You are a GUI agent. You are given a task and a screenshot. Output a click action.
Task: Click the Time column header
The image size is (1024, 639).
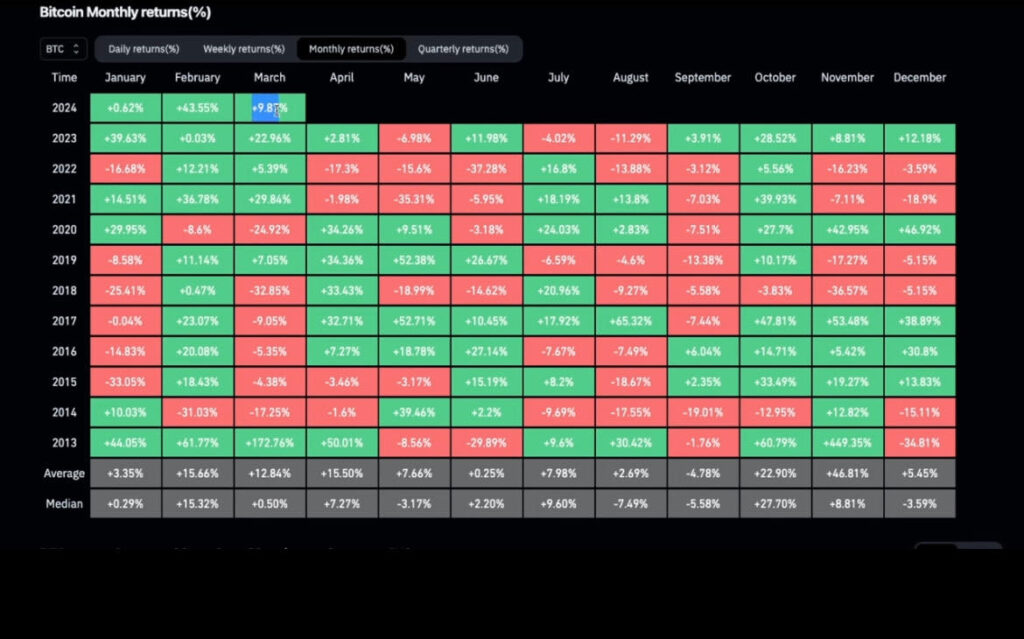pyautogui.click(x=64, y=77)
